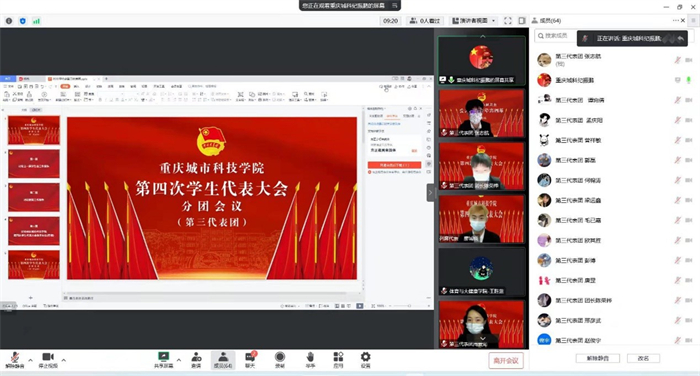Raise hand using the hand icon
This screenshot has width=700, height=376.
point(310,360)
